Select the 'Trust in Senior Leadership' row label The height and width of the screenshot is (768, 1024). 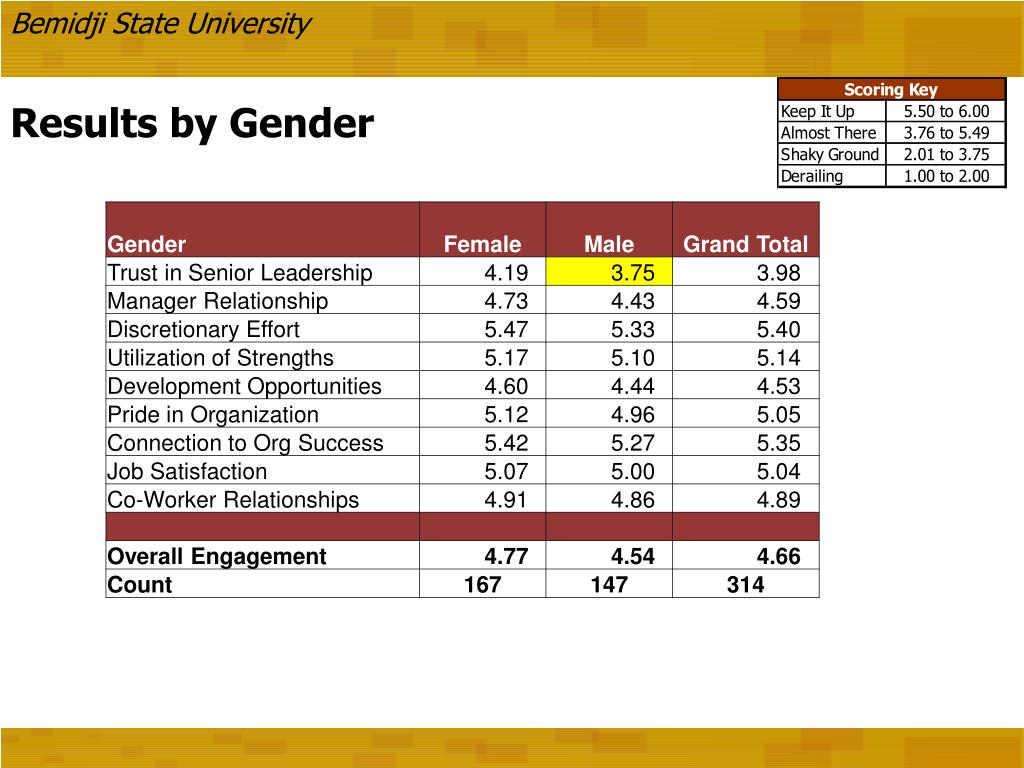click(240, 272)
